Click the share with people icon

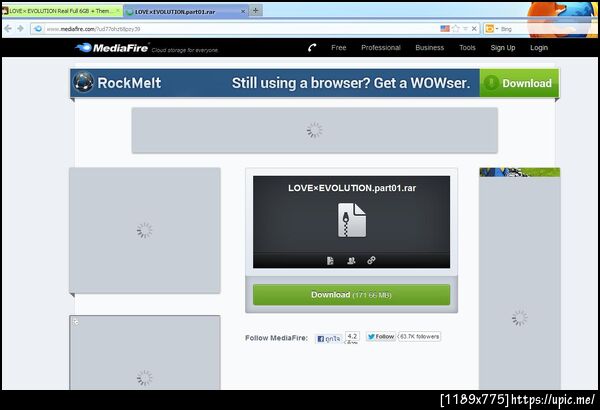coord(351,261)
